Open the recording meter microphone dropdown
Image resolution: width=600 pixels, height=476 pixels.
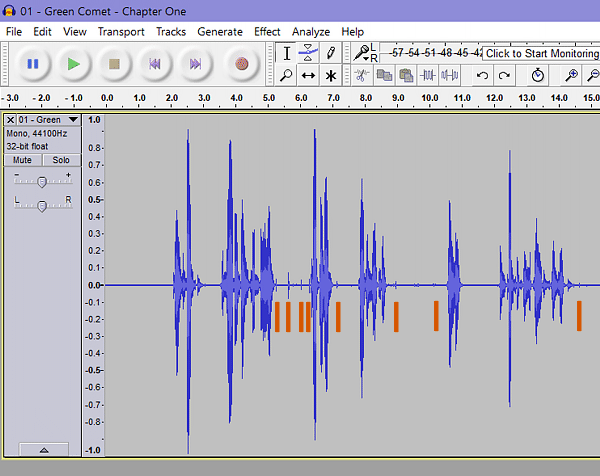pos(362,53)
